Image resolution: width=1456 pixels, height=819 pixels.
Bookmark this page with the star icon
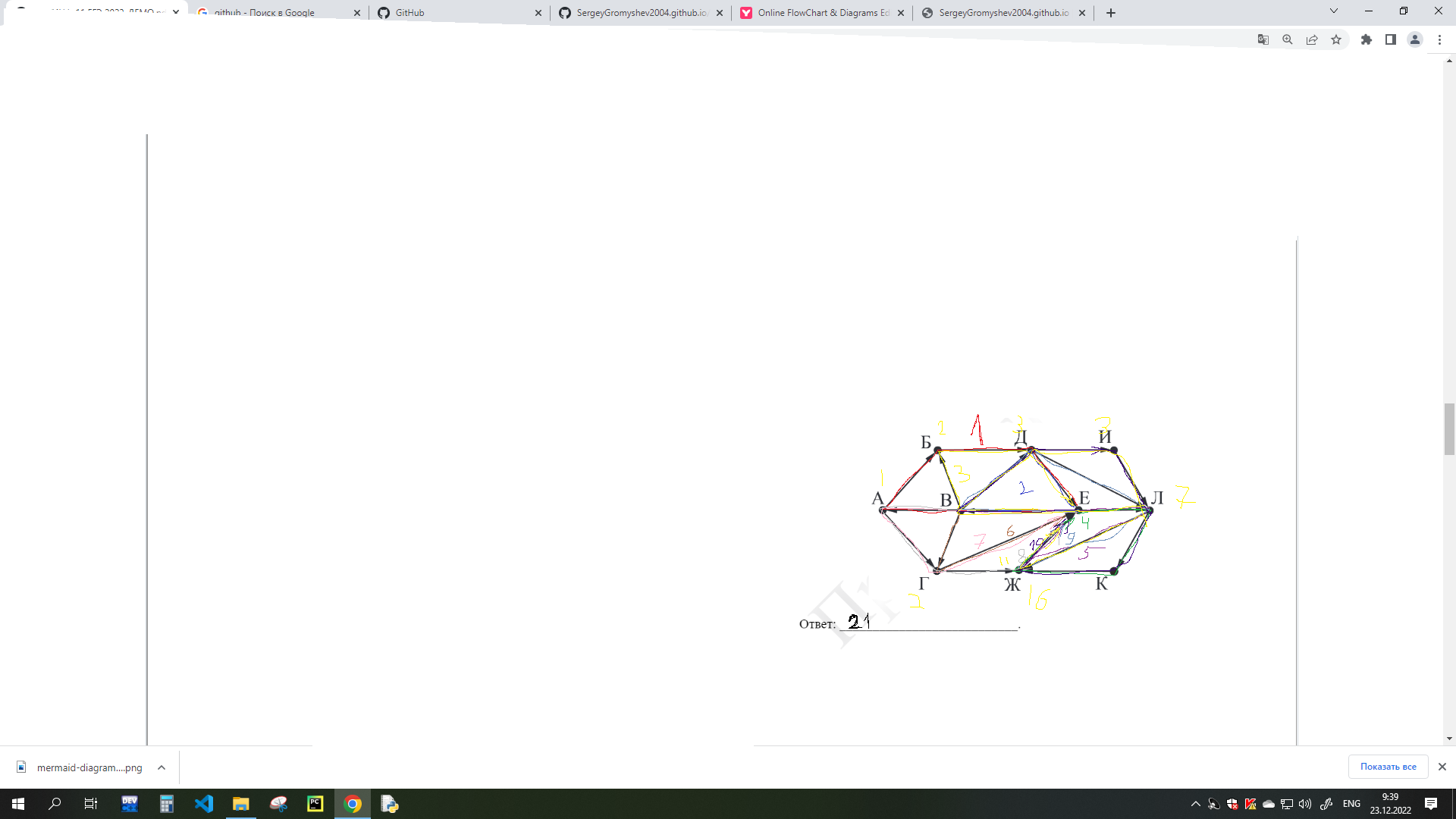click(1336, 39)
